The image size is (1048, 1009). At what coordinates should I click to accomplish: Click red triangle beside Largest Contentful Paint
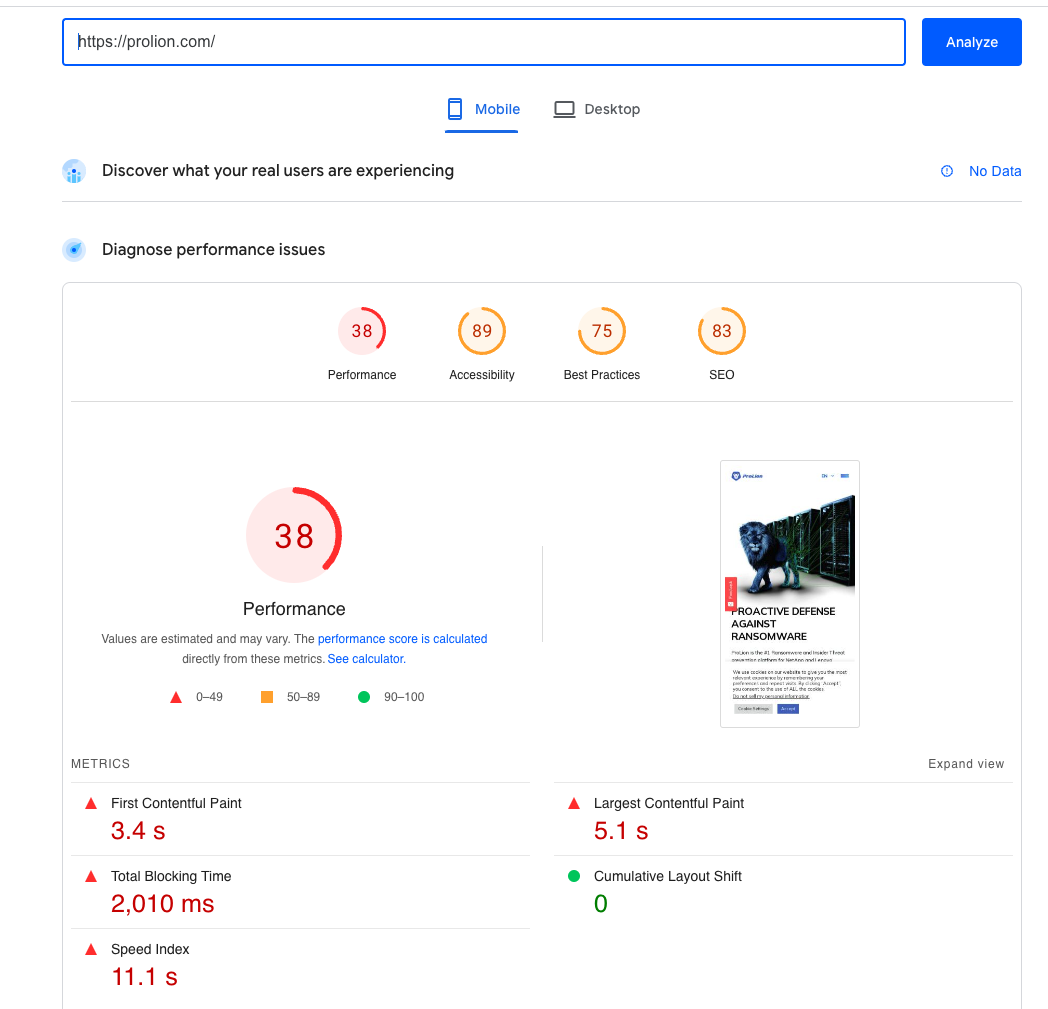coord(573,803)
